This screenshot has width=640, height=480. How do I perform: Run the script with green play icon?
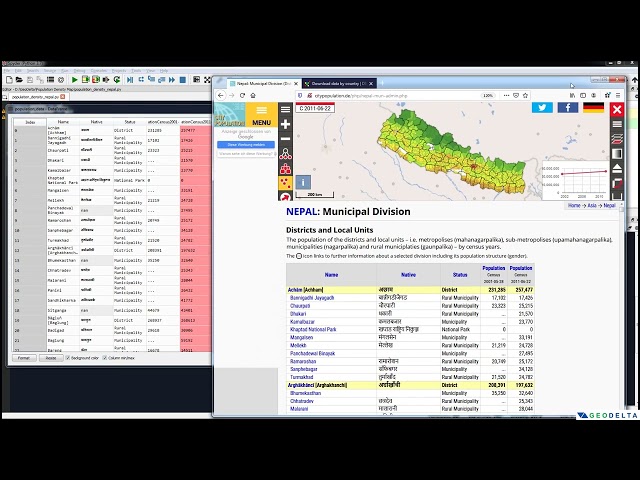[75, 80]
